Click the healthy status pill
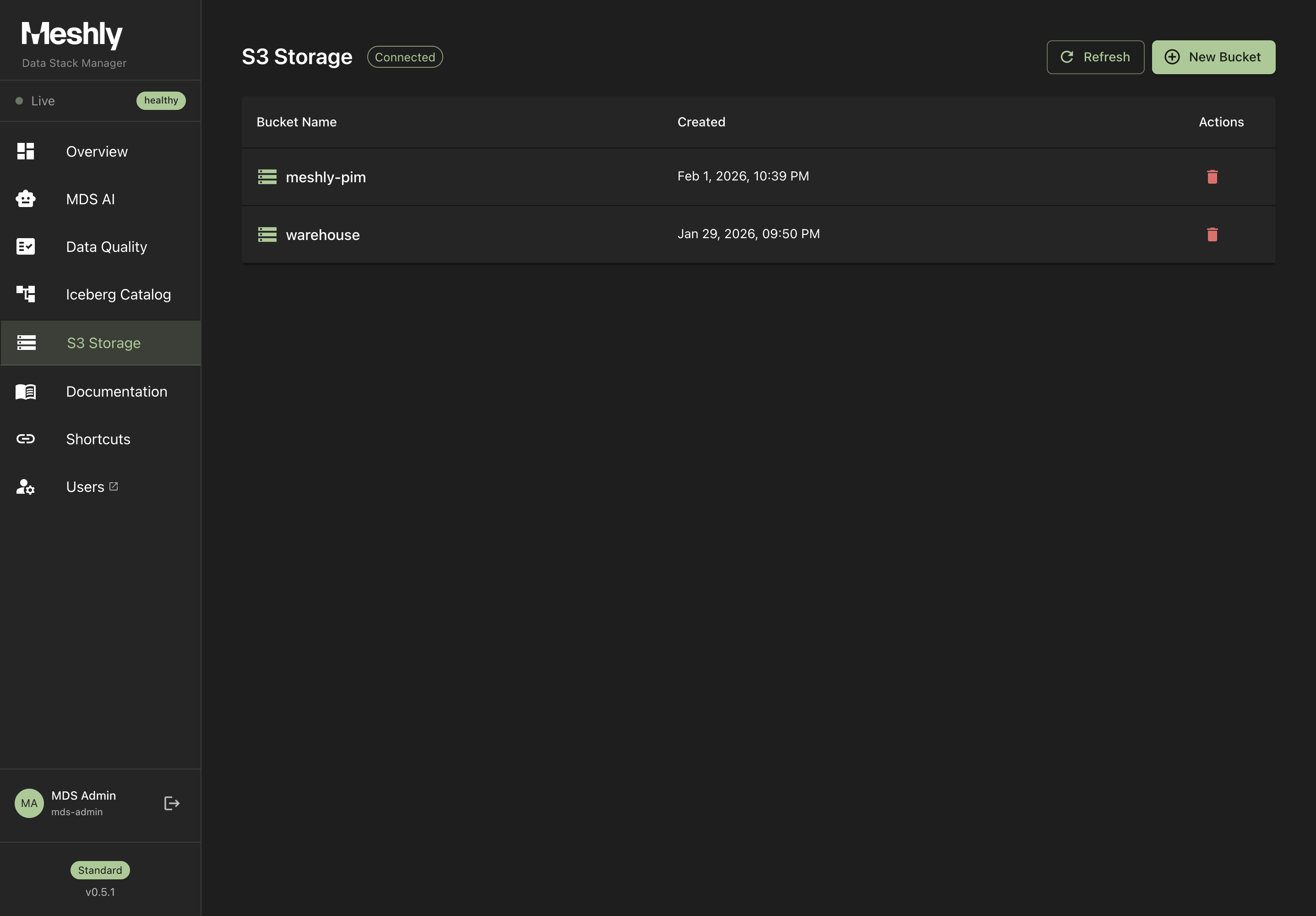 click(x=161, y=100)
